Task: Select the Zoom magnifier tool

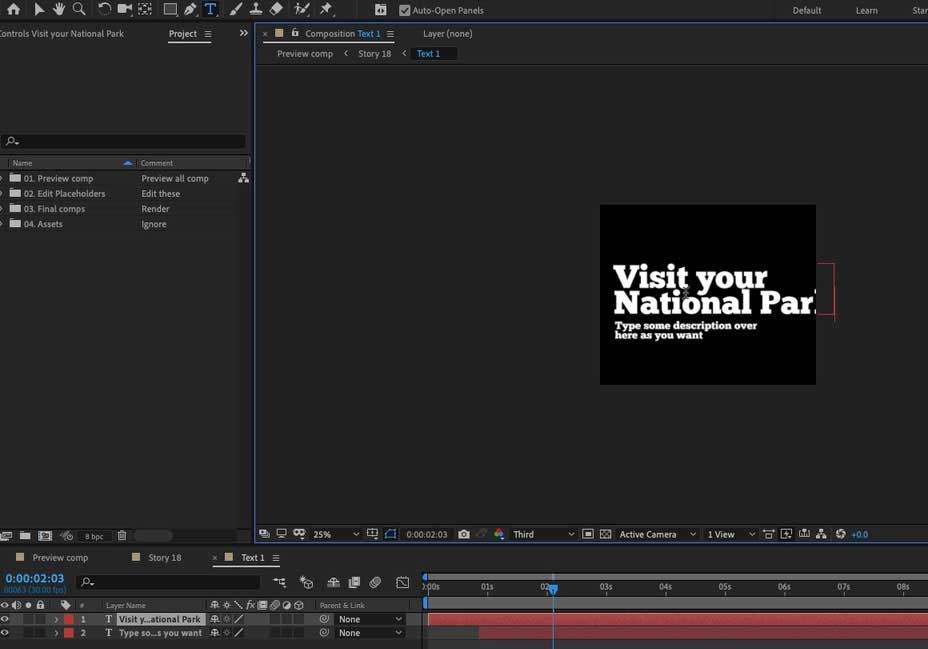Action: (x=79, y=9)
